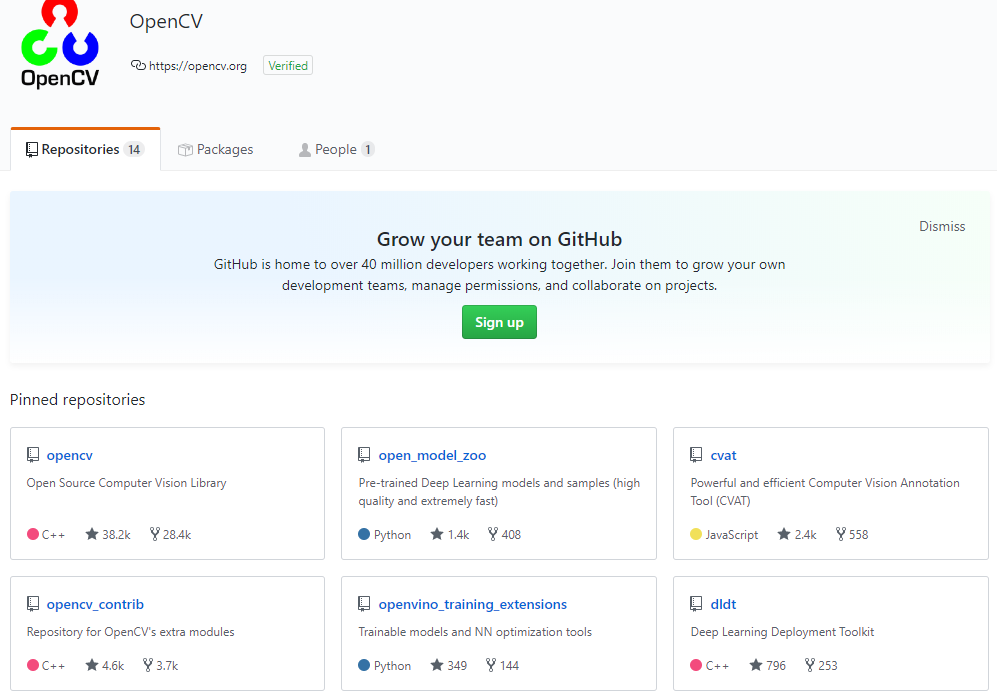
Task: Click the Pinned repositories heading
Action: click(x=78, y=399)
